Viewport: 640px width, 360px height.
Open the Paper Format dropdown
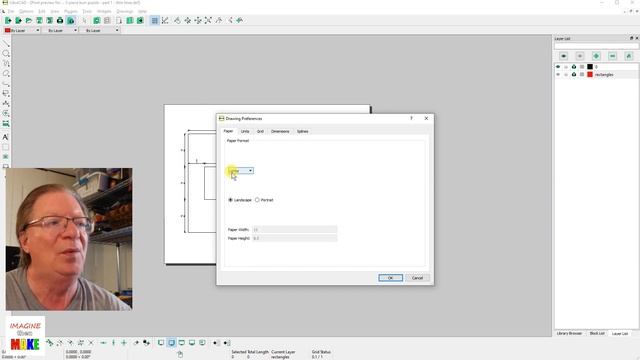(x=241, y=171)
